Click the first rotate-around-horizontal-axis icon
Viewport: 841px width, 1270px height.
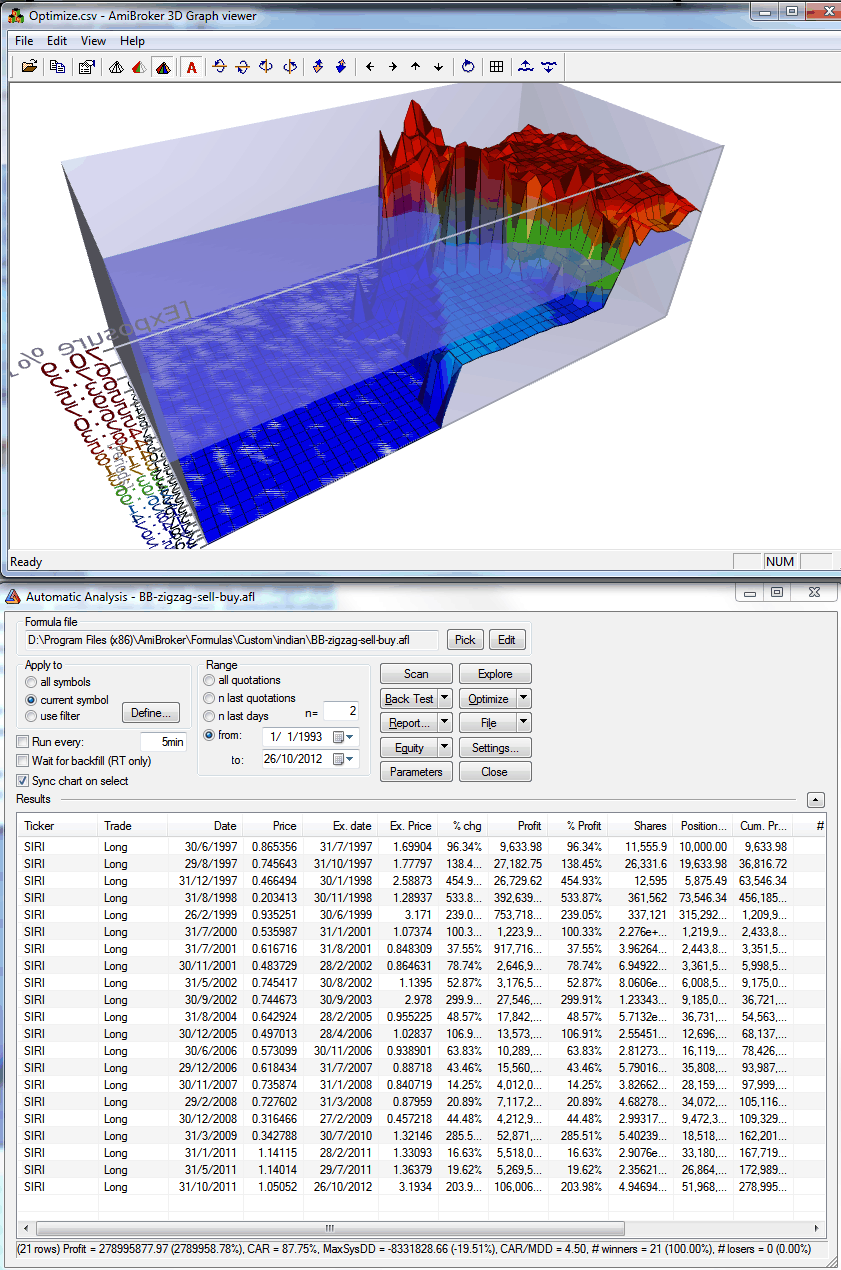(x=220, y=67)
